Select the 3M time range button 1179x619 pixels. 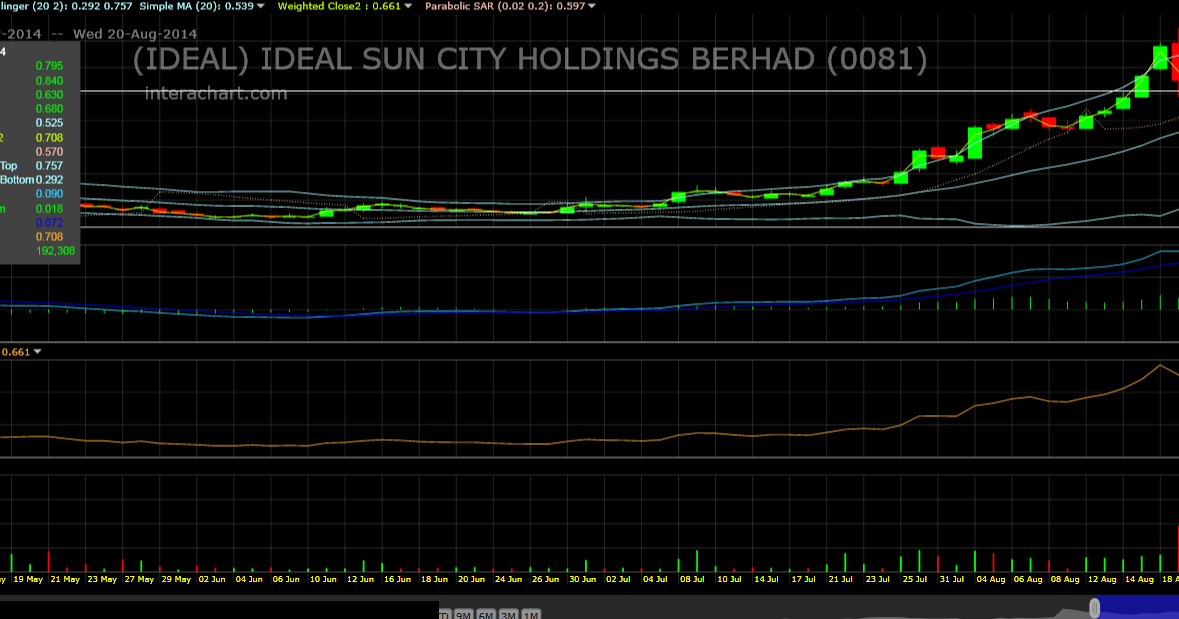tap(508, 614)
